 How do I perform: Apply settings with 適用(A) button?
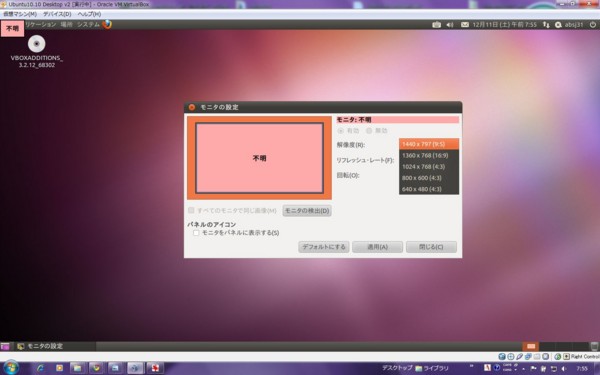[377, 247]
